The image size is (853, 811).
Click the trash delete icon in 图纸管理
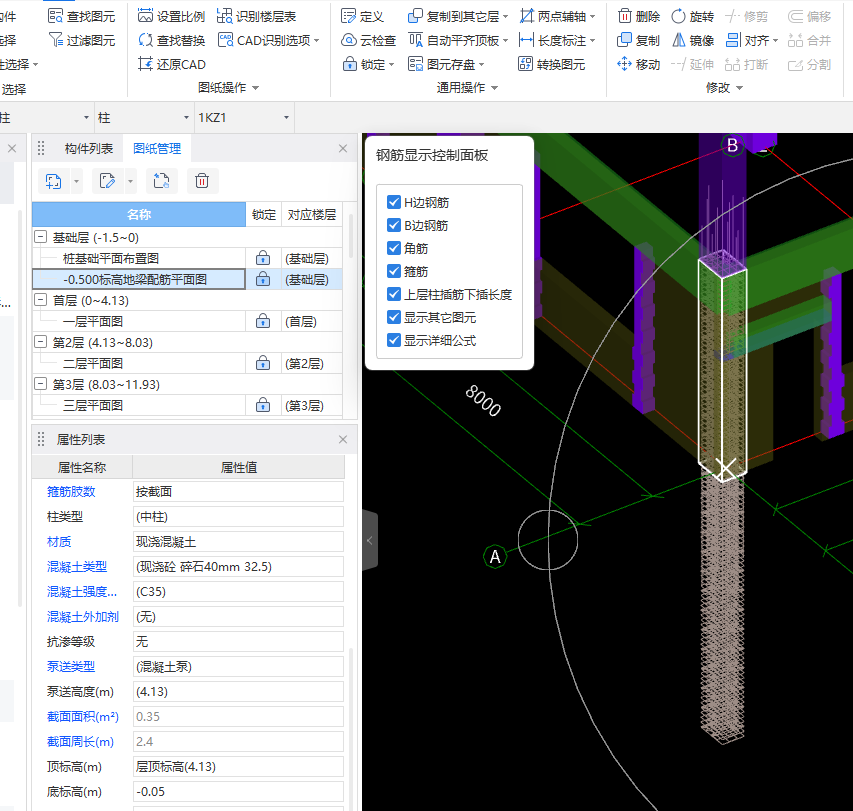pos(202,181)
